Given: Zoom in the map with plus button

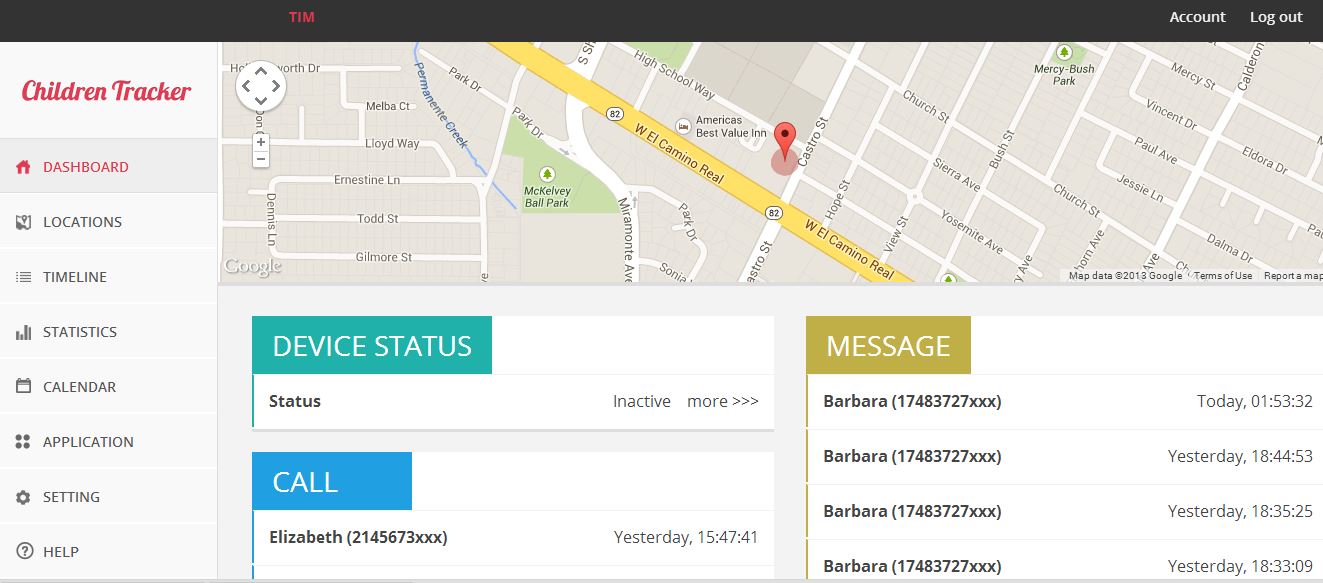Looking at the screenshot, I should (x=261, y=142).
